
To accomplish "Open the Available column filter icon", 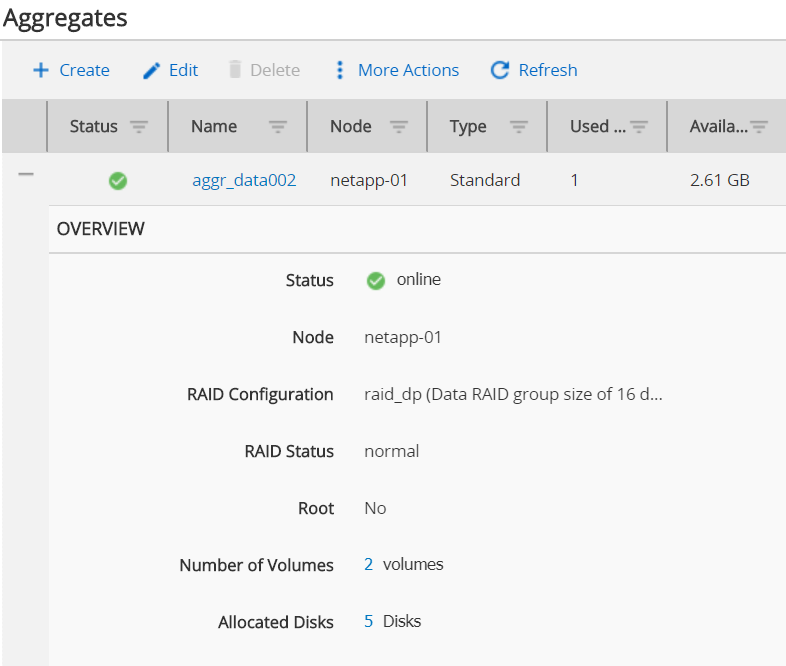I will (x=759, y=127).
